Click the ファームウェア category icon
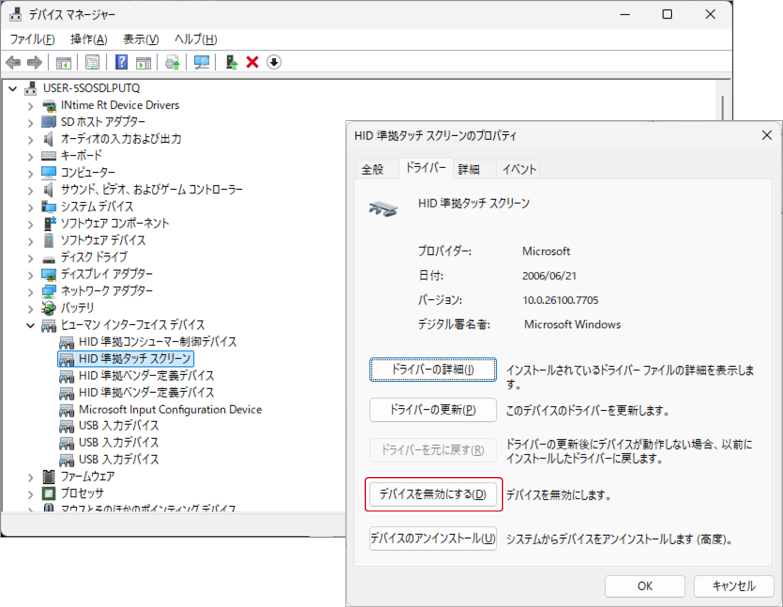This screenshot has width=783, height=607. point(49,477)
